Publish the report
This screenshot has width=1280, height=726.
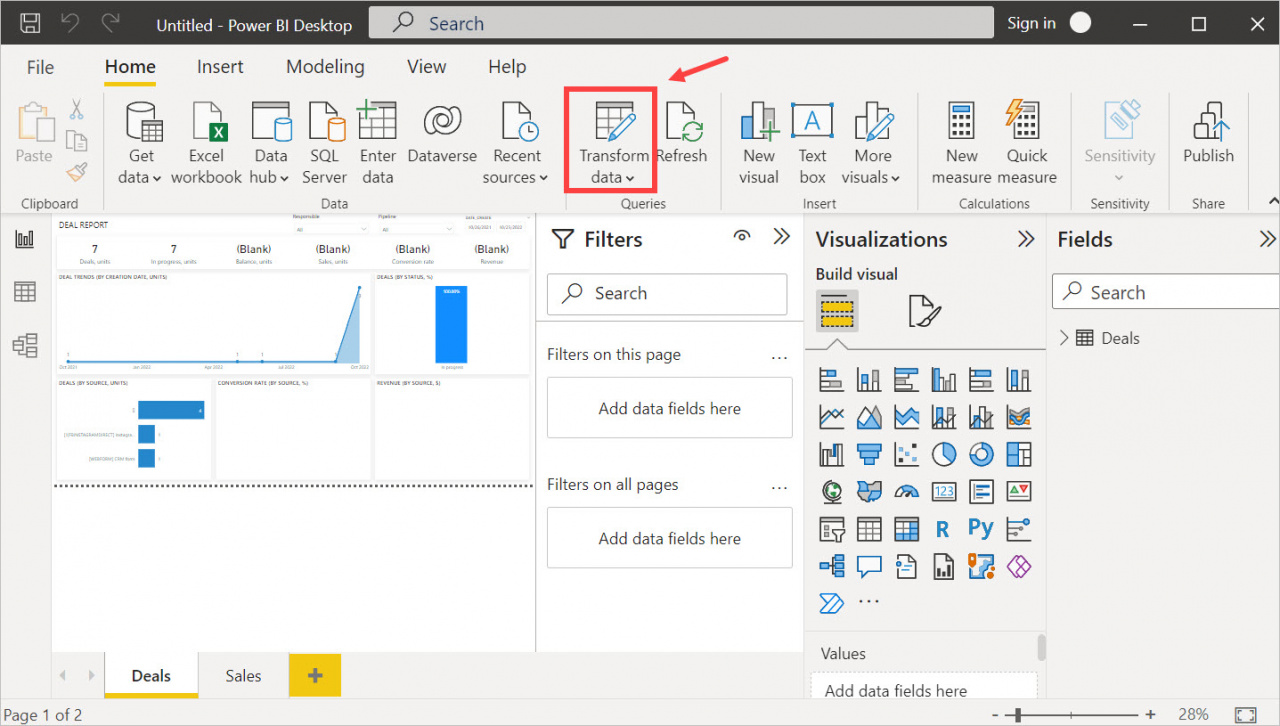[1208, 133]
